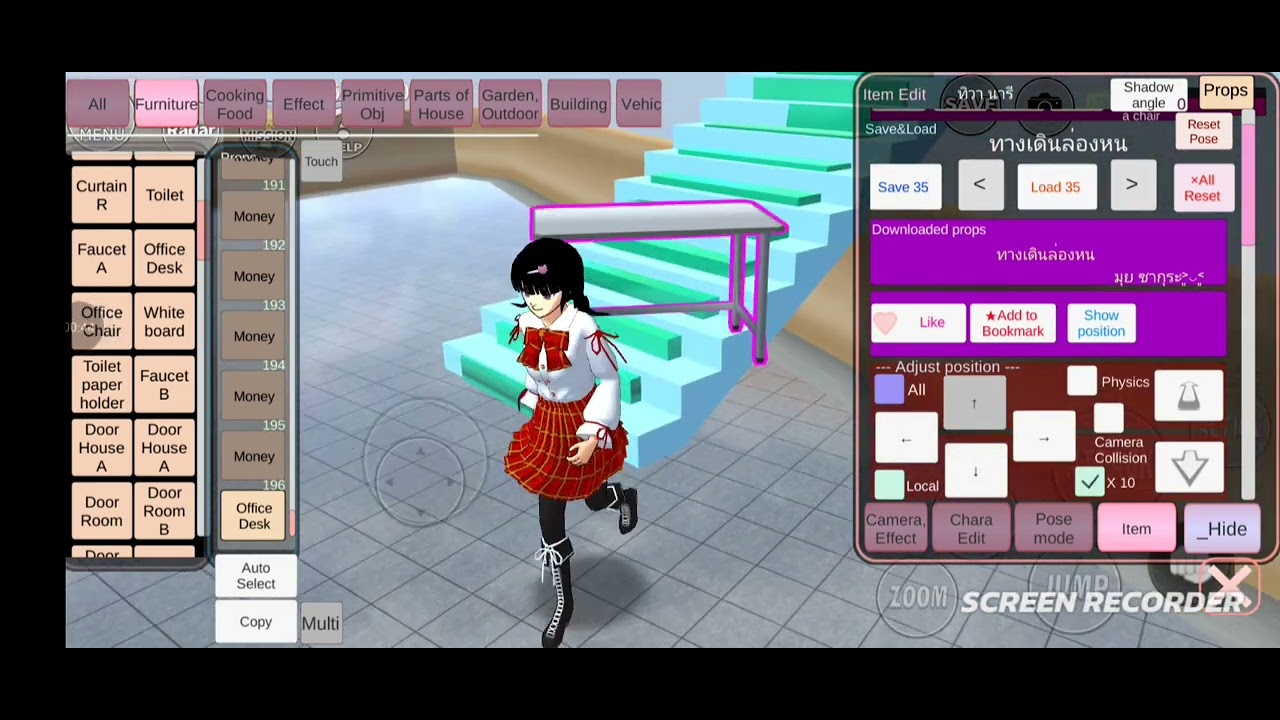The image size is (1280, 720).
Task: Nudge the item with the right arrow button
Action: click(1043, 438)
